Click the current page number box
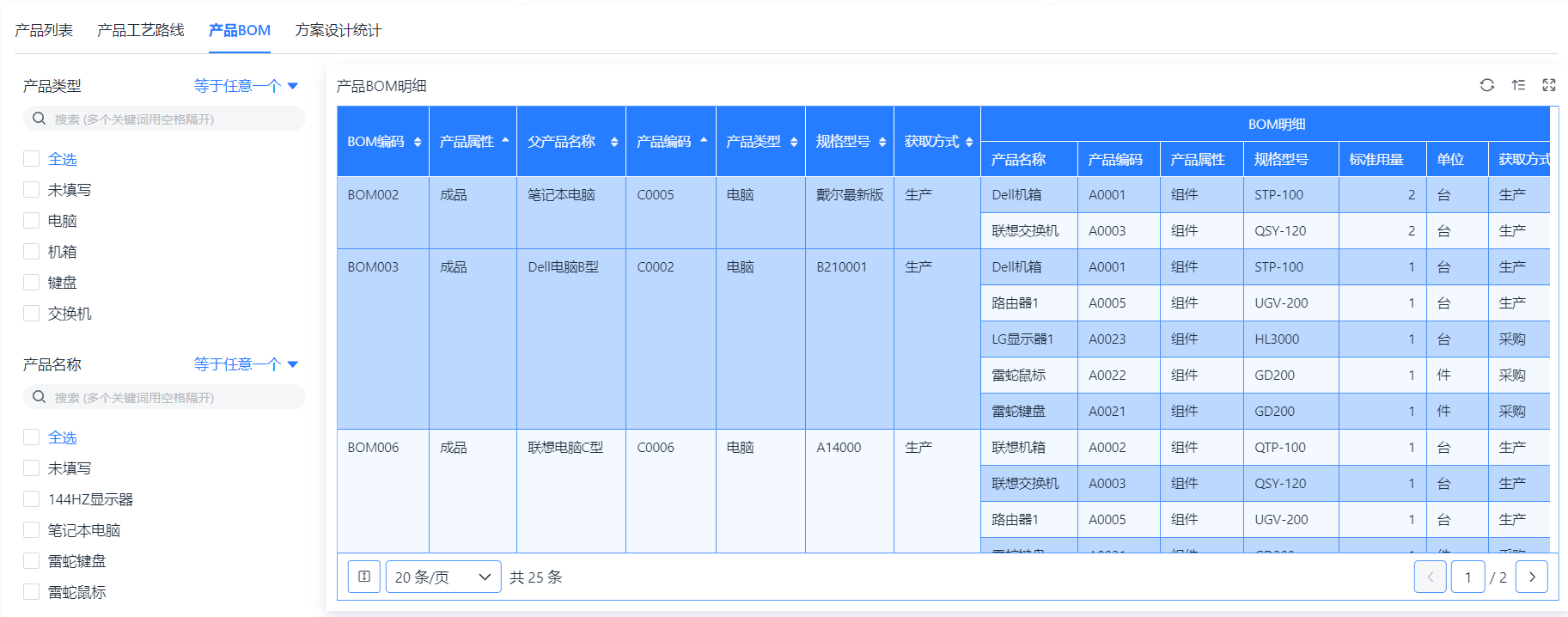 [x=1468, y=577]
